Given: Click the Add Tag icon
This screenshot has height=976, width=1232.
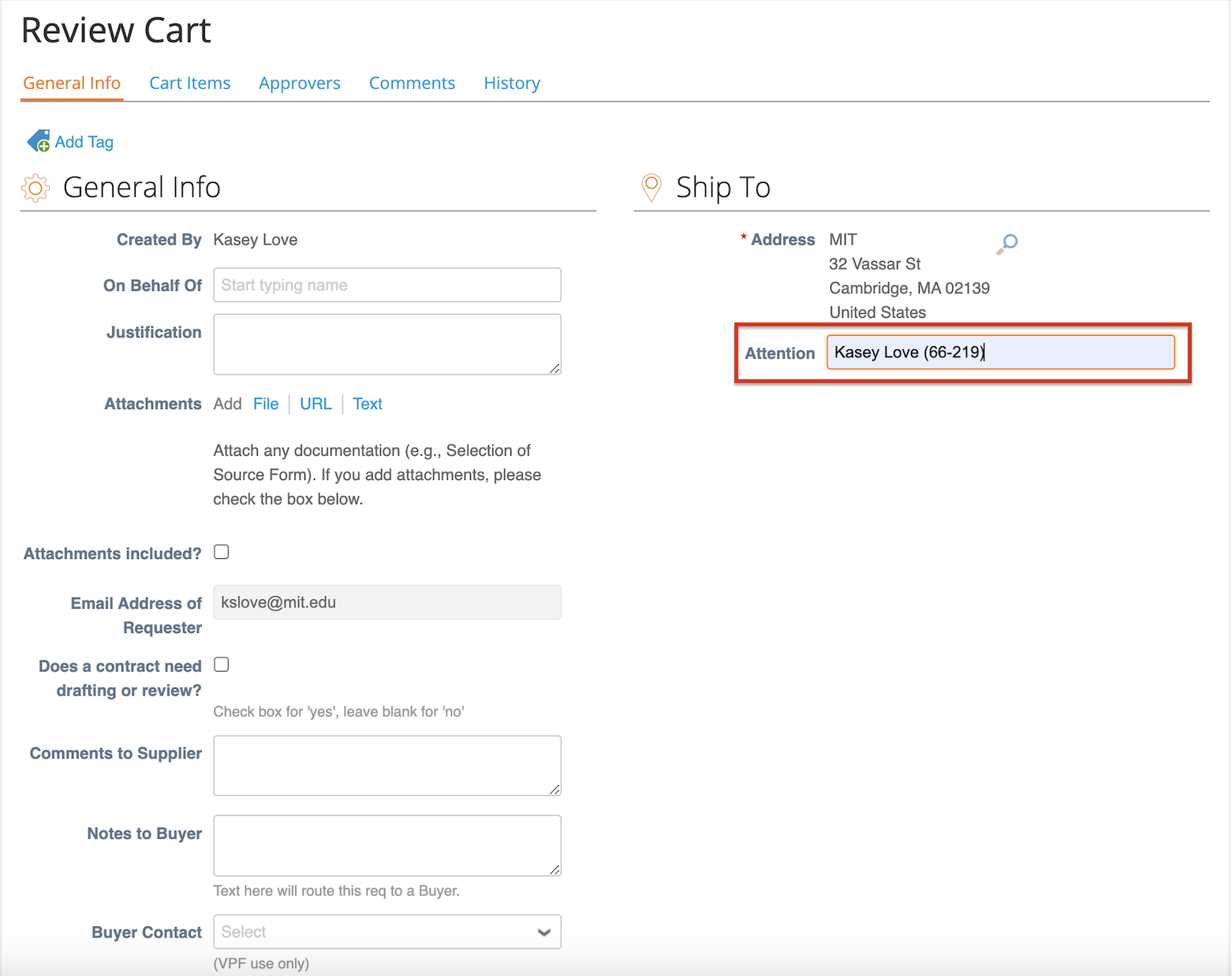Looking at the screenshot, I should (39, 141).
